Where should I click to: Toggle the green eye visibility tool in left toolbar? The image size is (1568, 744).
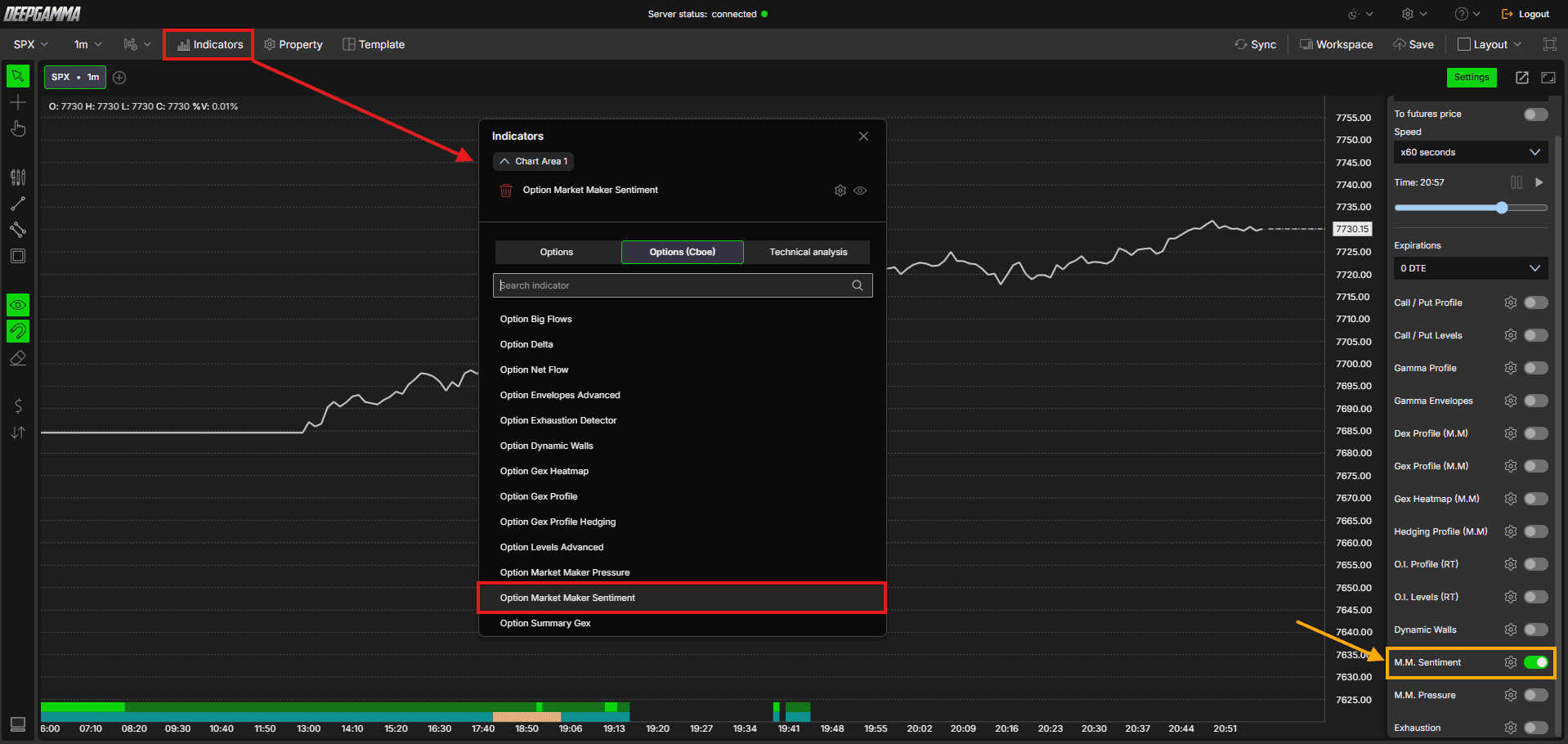coord(18,305)
